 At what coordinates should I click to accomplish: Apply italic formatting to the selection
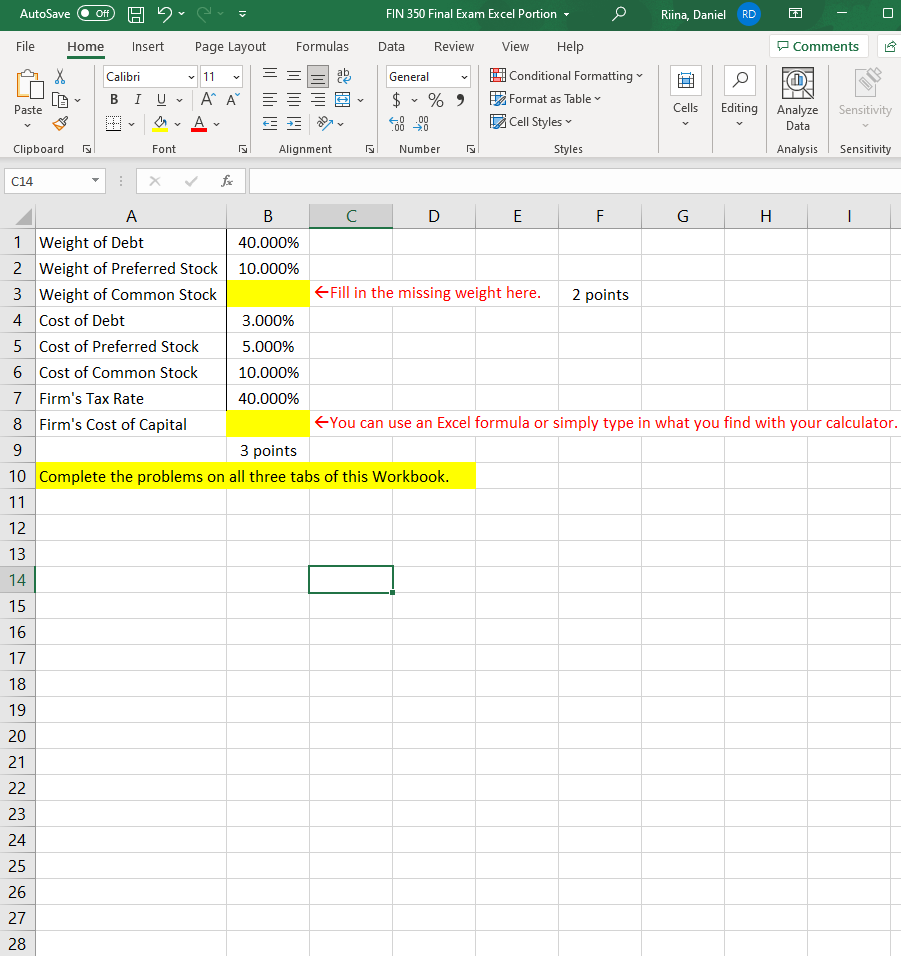(137, 99)
